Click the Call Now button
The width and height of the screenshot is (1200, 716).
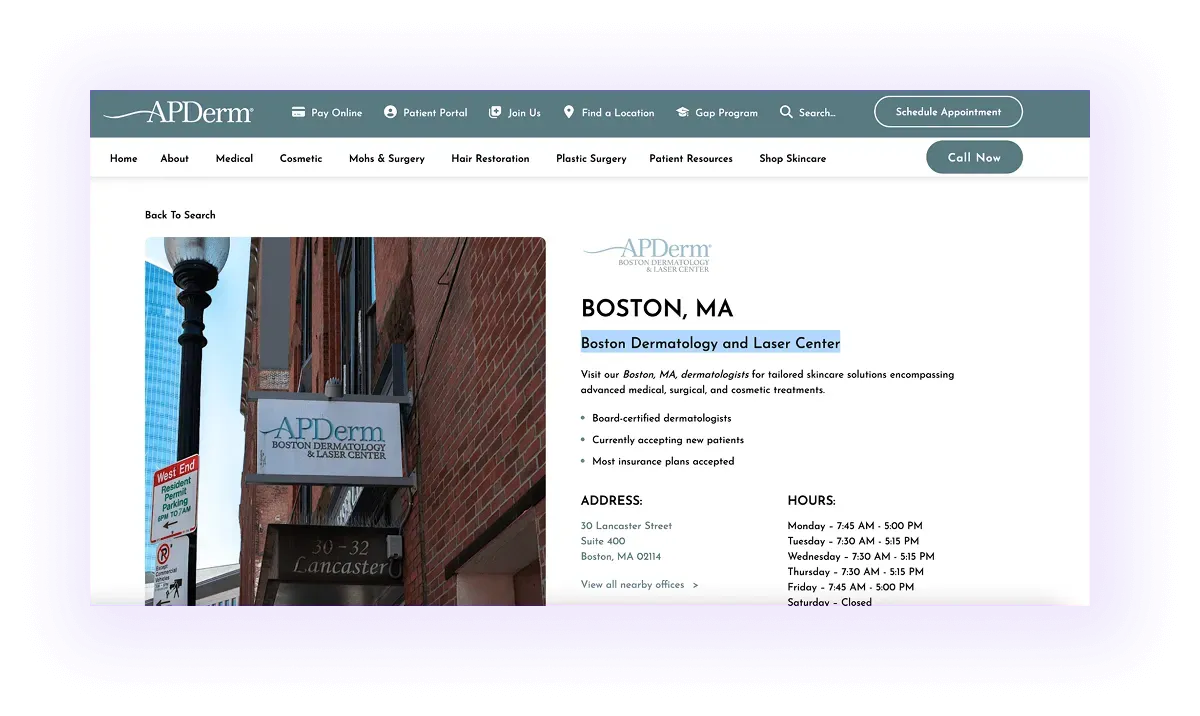(x=974, y=157)
